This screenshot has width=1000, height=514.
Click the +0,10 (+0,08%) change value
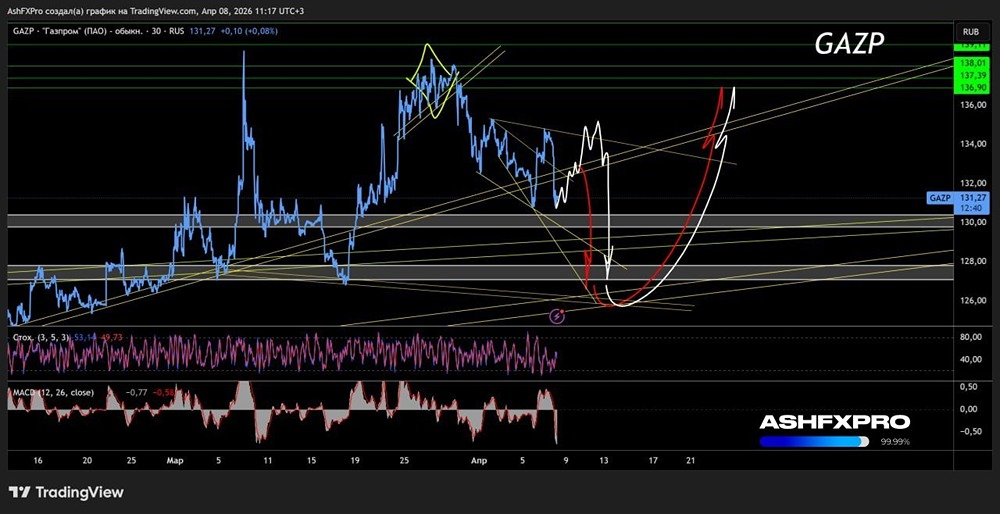247,31
